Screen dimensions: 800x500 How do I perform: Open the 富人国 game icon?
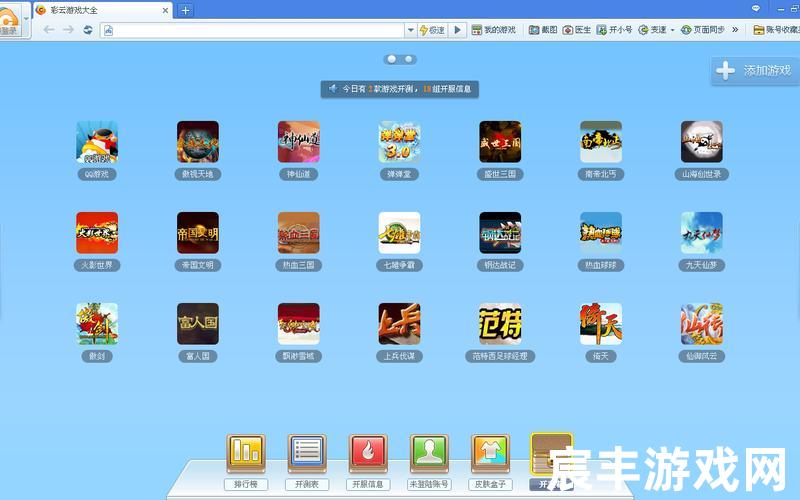point(198,324)
